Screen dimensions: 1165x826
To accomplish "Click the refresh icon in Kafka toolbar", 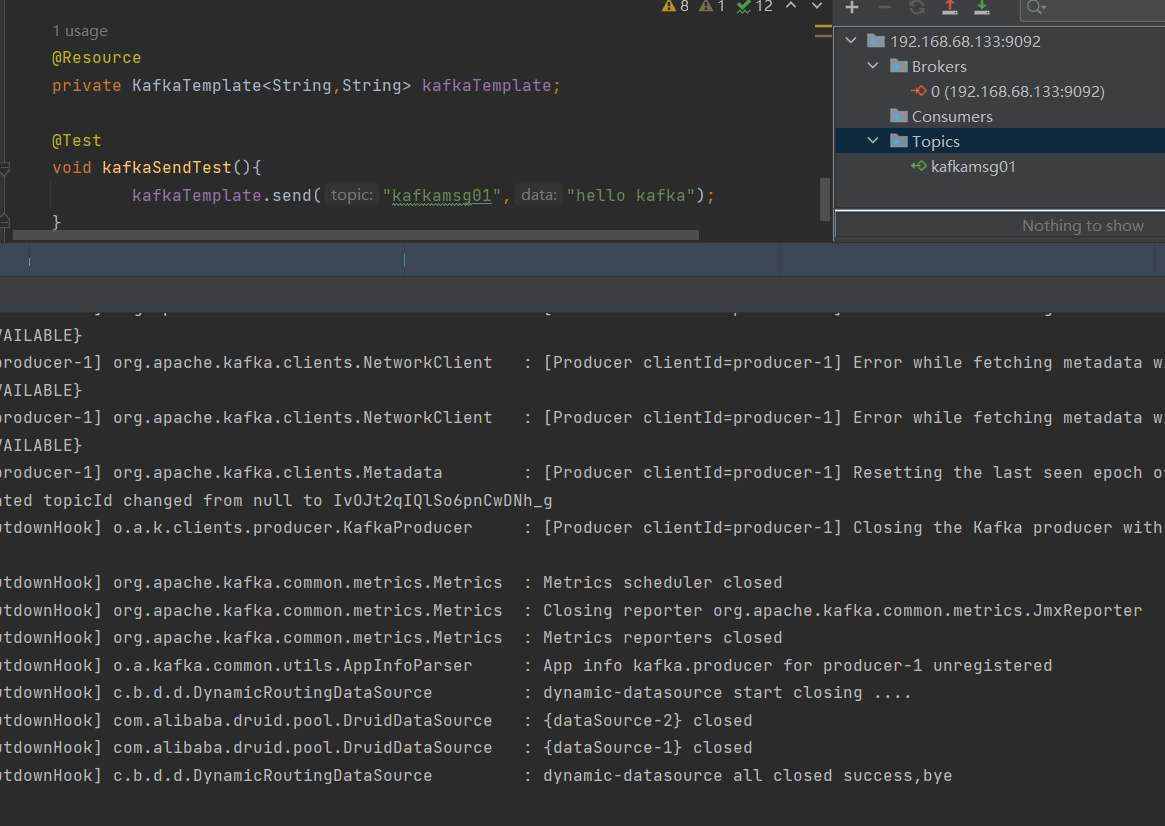I will pos(917,8).
